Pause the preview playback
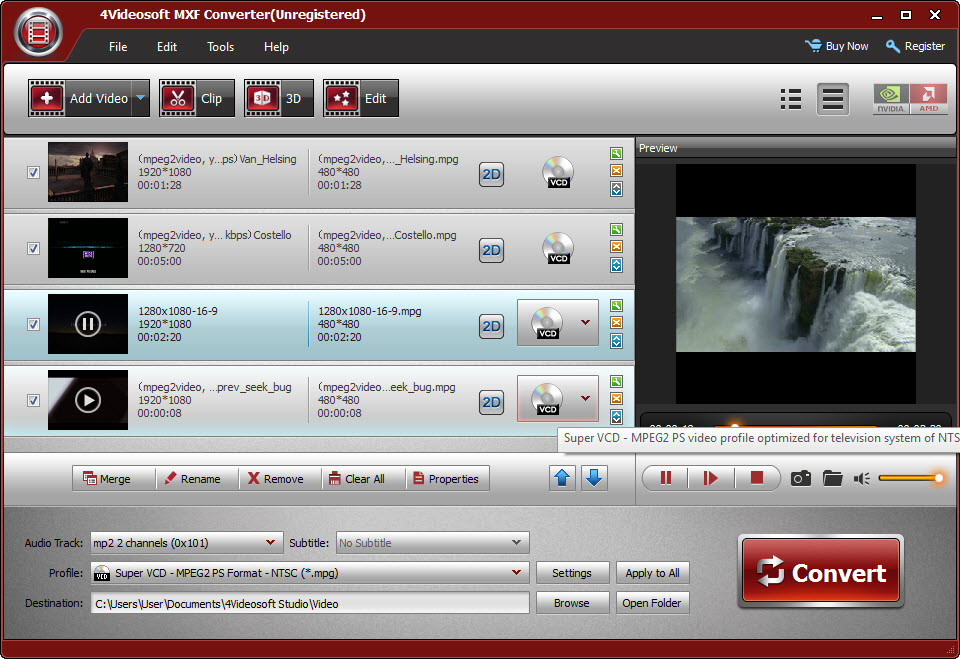The width and height of the screenshot is (960, 659). point(666,478)
